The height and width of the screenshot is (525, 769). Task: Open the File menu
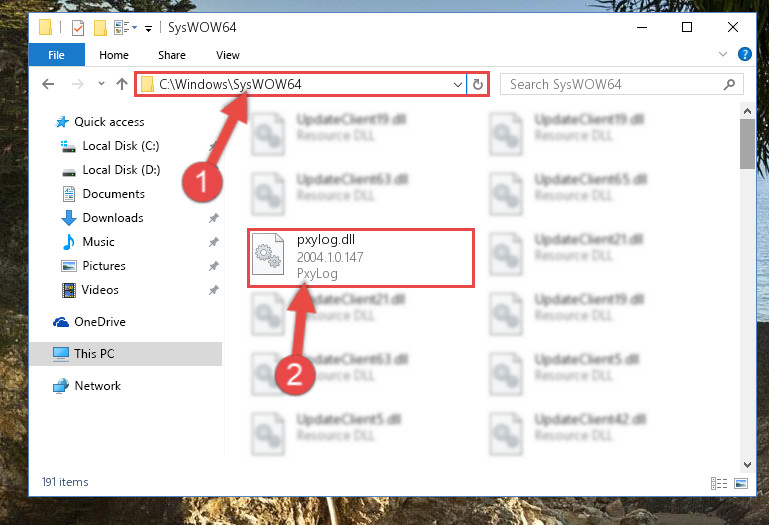[56, 55]
